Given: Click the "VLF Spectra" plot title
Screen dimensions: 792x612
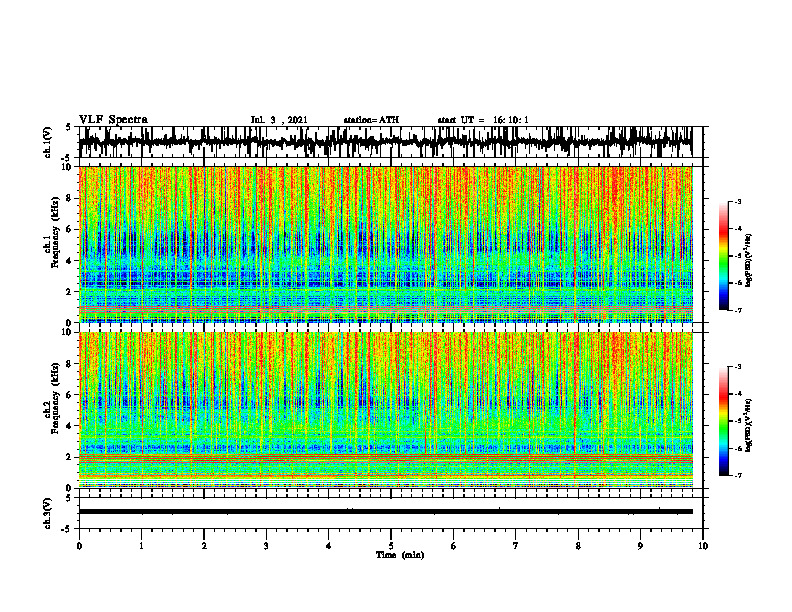Looking at the screenshot, I should point(113,120).
